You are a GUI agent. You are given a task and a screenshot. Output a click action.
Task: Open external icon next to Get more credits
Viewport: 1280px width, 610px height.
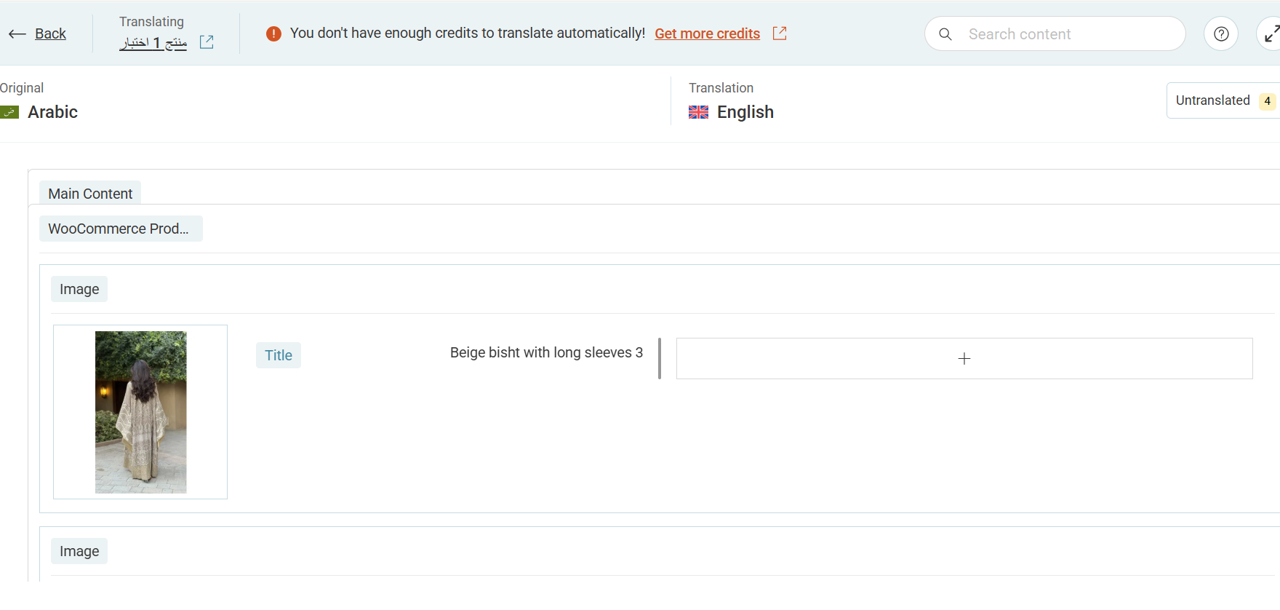click(x=780, y=33)
